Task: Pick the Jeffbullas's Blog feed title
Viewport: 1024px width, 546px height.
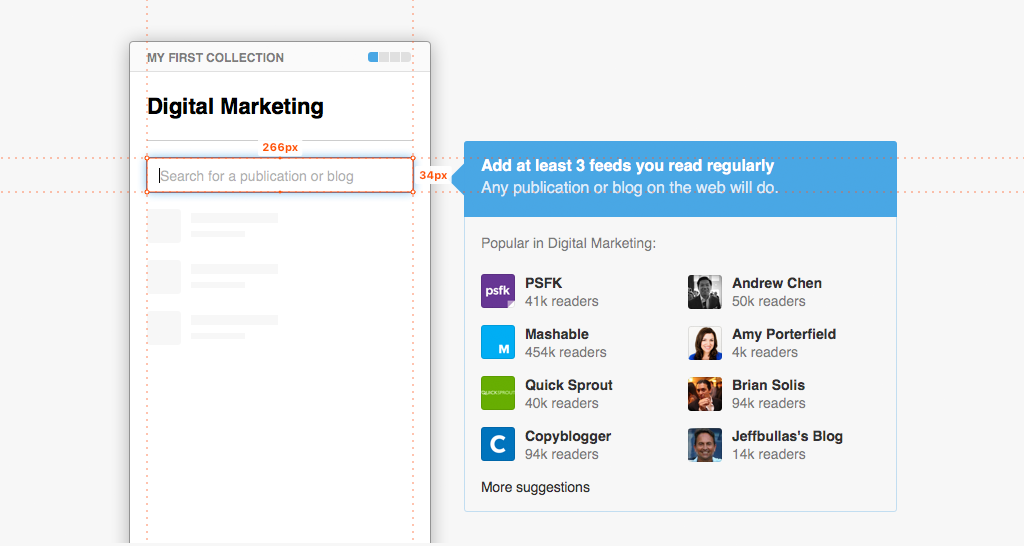Action: (787, 436)
